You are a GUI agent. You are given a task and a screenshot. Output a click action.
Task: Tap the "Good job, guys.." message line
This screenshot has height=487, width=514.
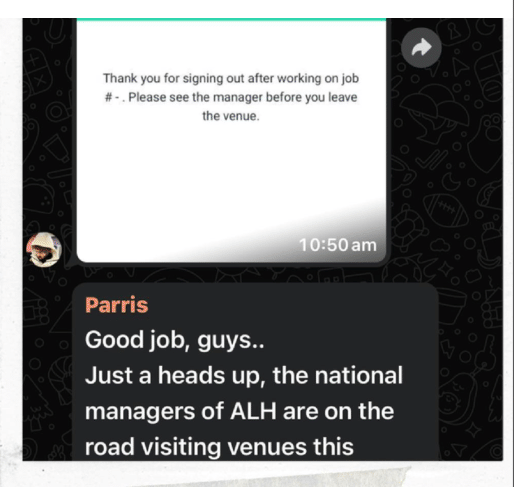click(x=175, y=340)
